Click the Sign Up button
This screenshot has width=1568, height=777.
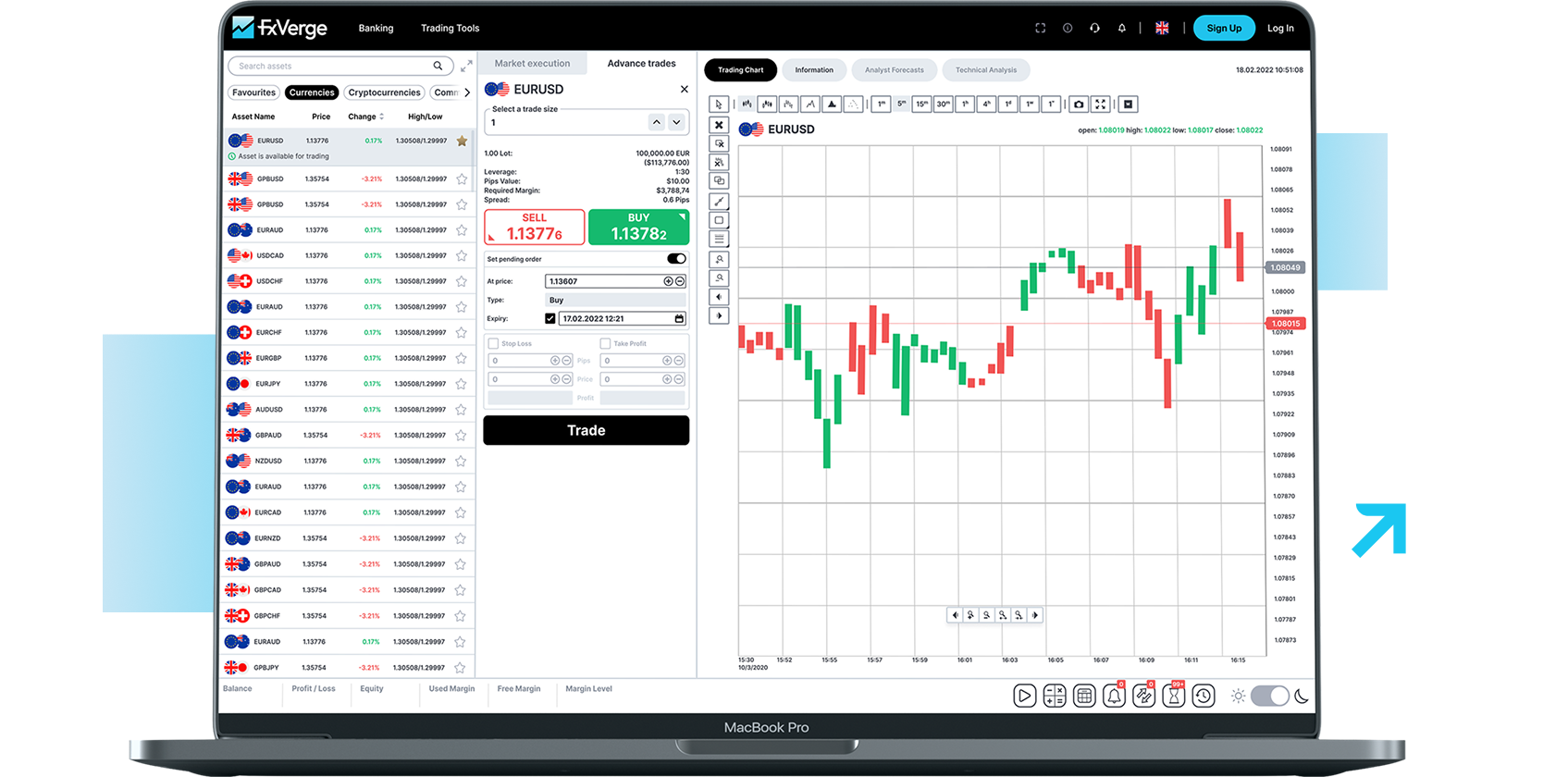coord(1223,28)
